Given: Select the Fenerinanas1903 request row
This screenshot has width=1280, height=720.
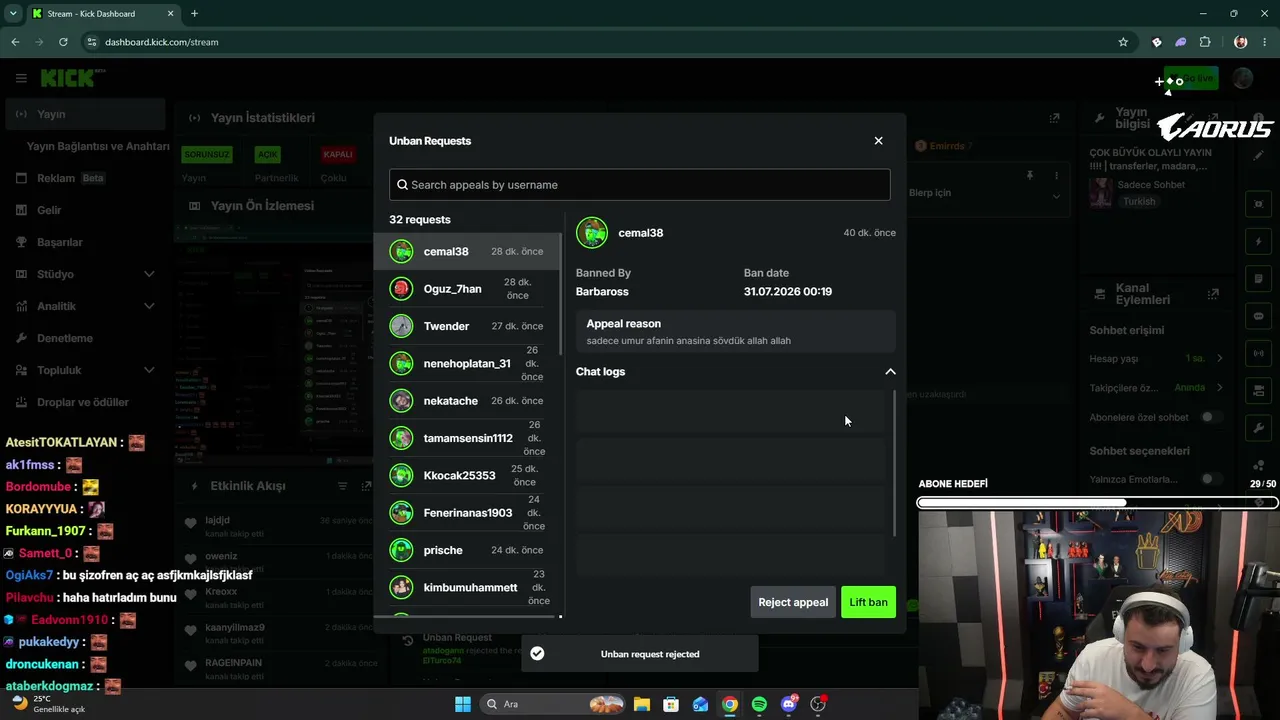Looking at the screenshot, I should [x=467, y=513].
